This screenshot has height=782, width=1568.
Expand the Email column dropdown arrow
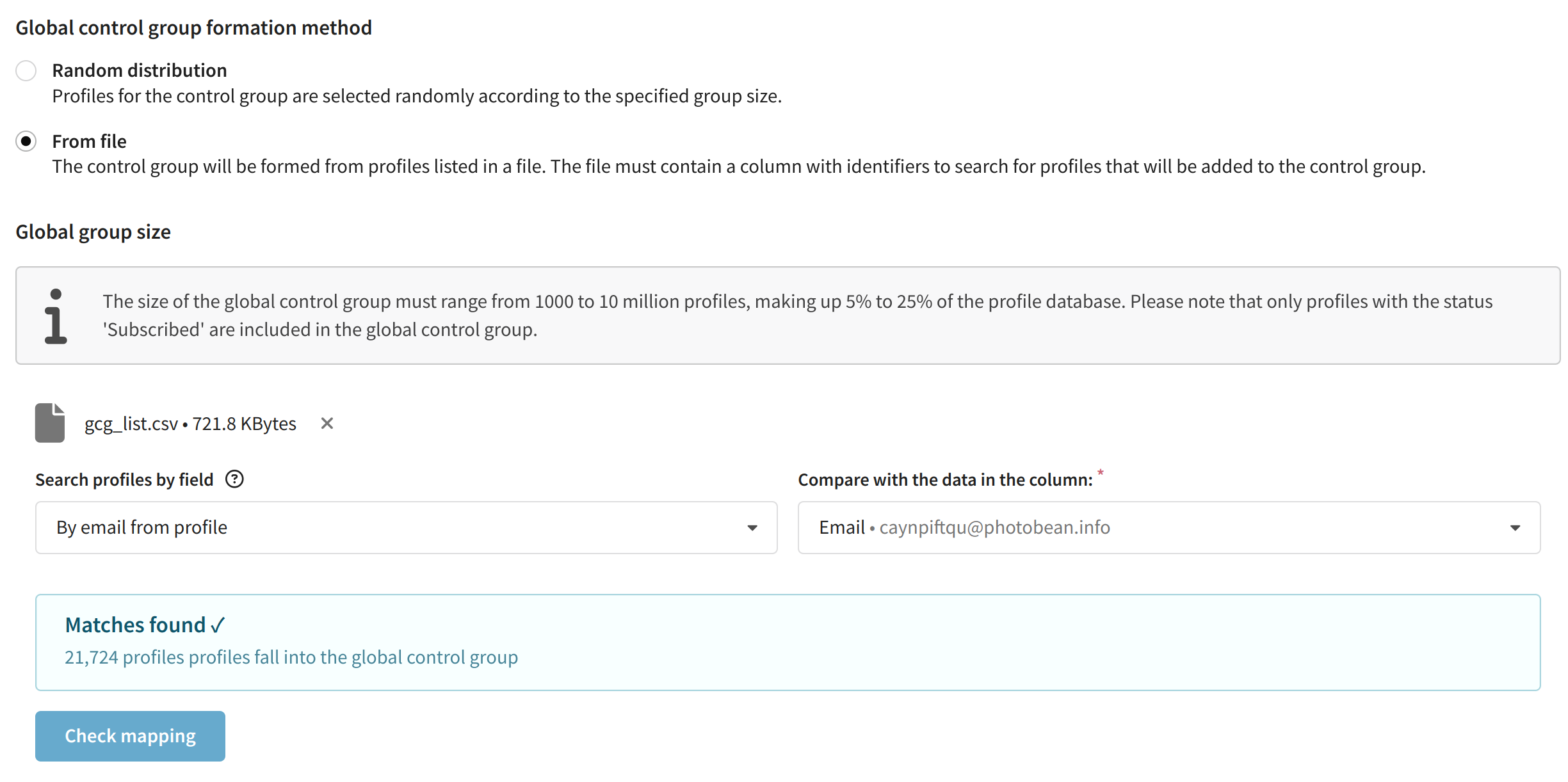1515,528
